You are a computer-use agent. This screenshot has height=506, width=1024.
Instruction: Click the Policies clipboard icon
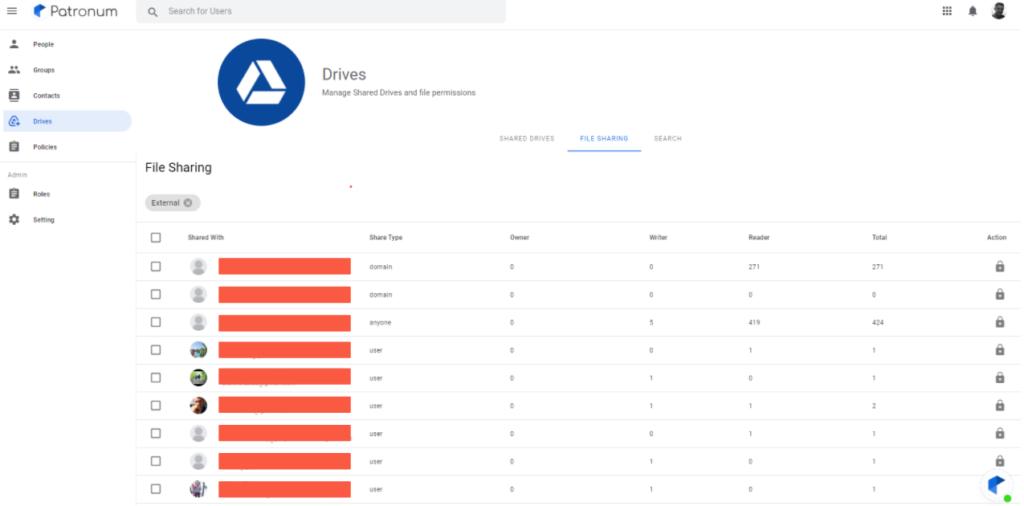[x=14, y=147]
